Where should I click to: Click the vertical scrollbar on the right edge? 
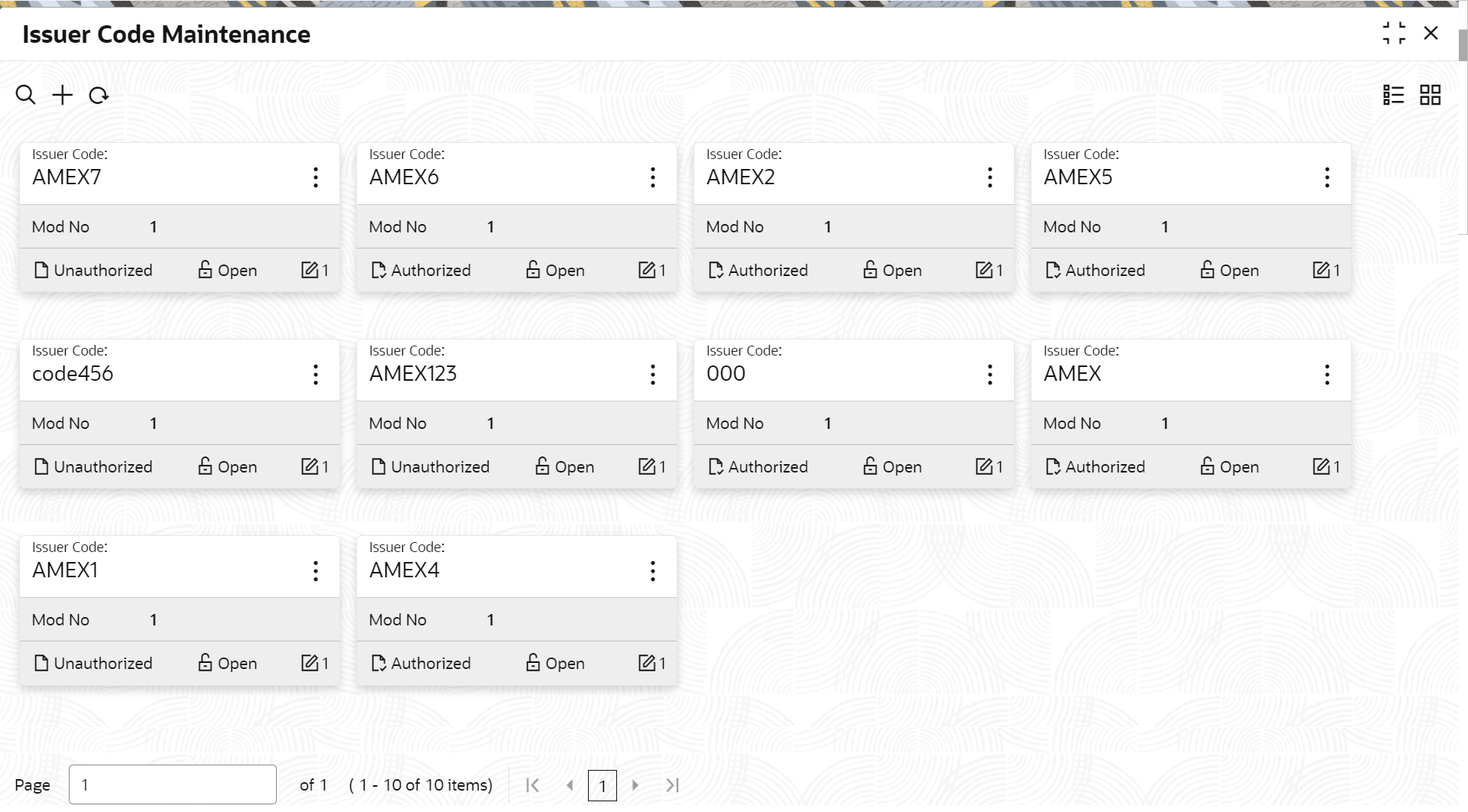click(1463, 46)
